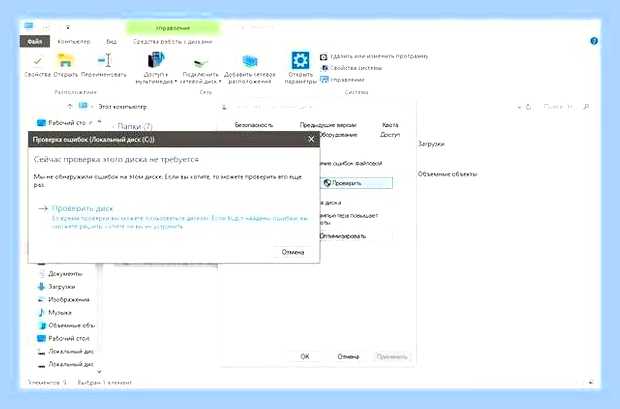The image size is (620, 409).
Task: Switch to Квота properties tab
Action: pos(390,125)
